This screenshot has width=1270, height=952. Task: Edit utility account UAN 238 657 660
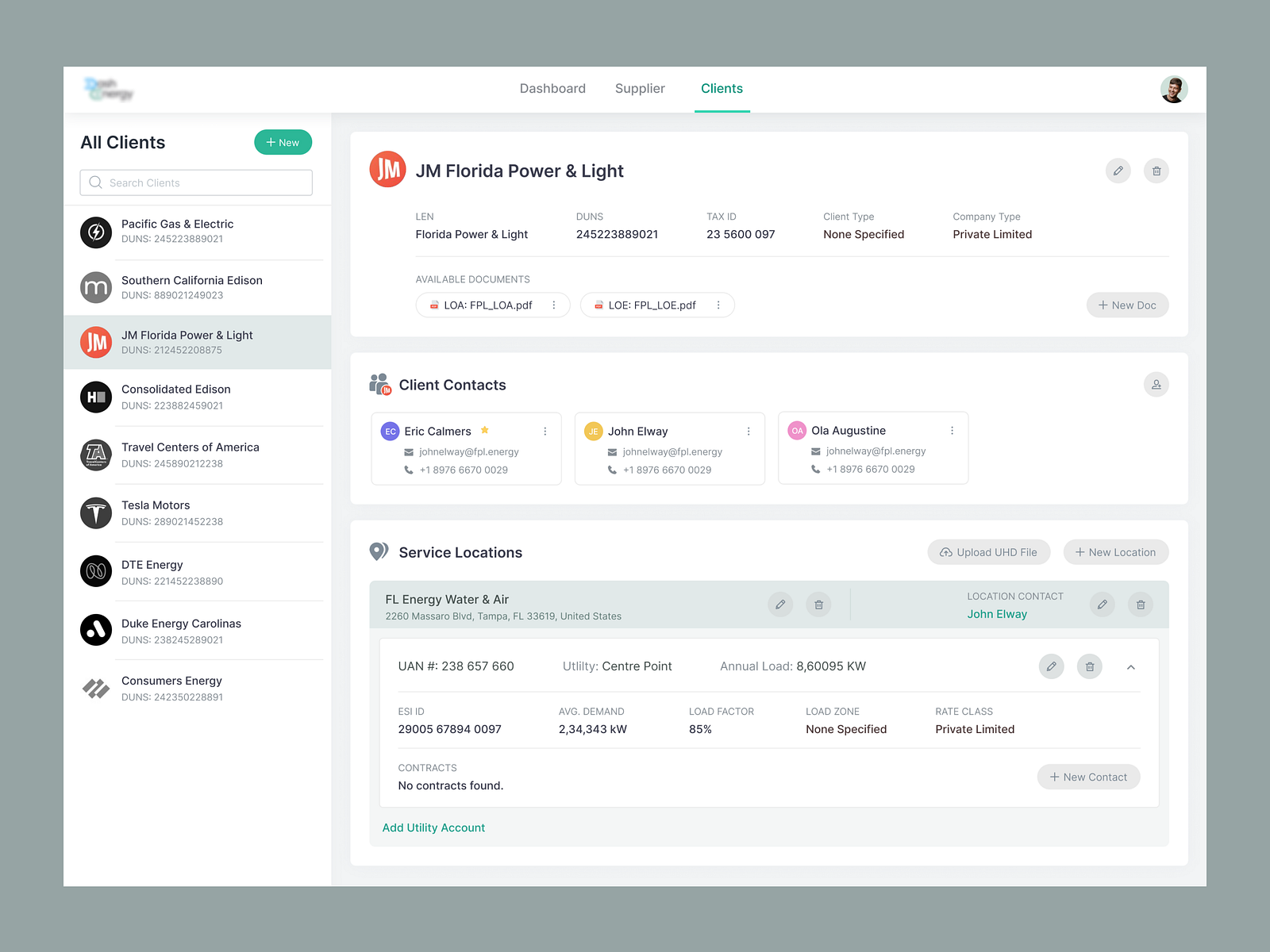point(1052,666)
